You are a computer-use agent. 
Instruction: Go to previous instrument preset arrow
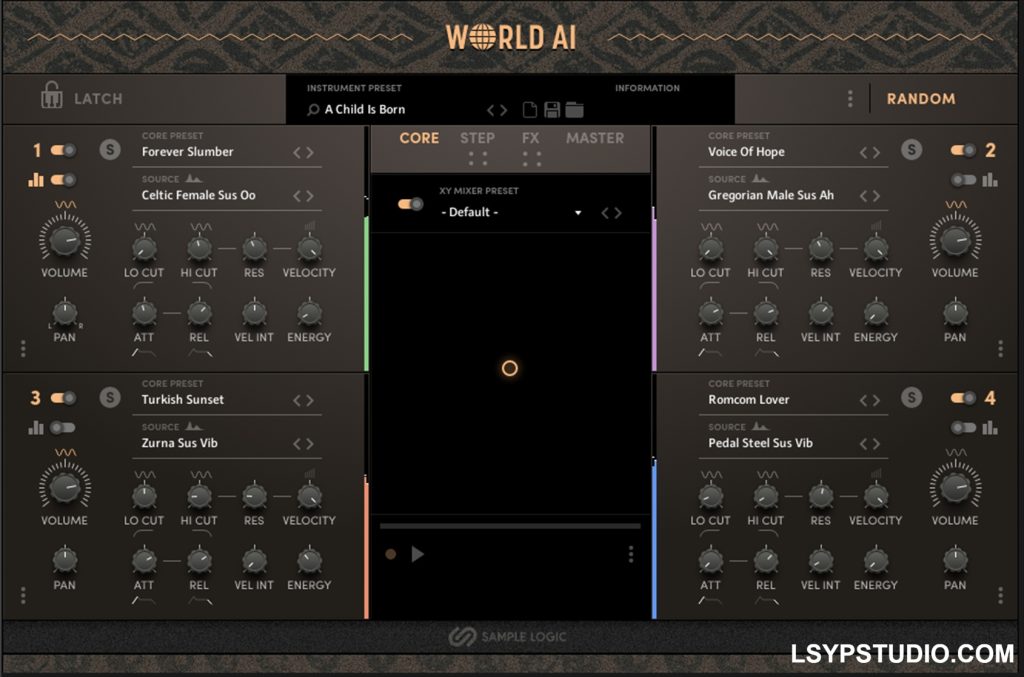491,110
